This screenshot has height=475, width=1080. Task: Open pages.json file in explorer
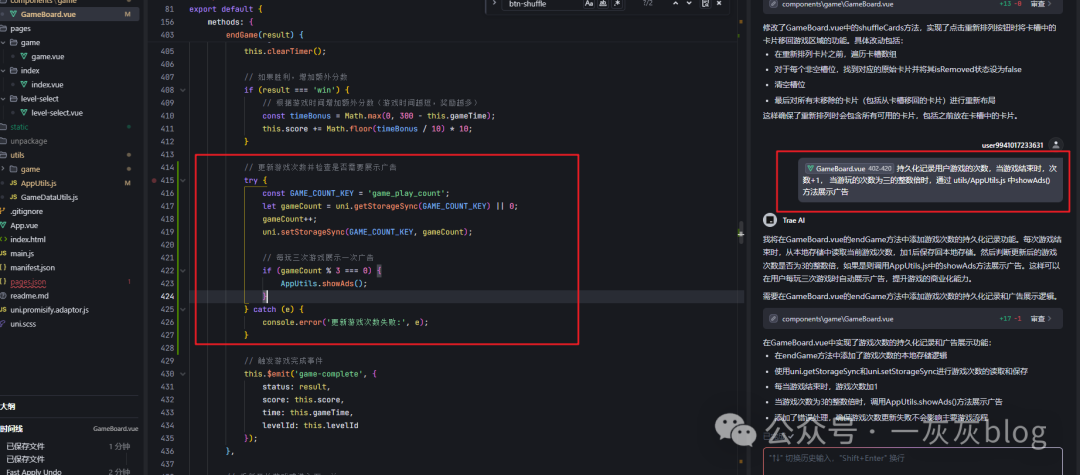click(x=28, y=282)
